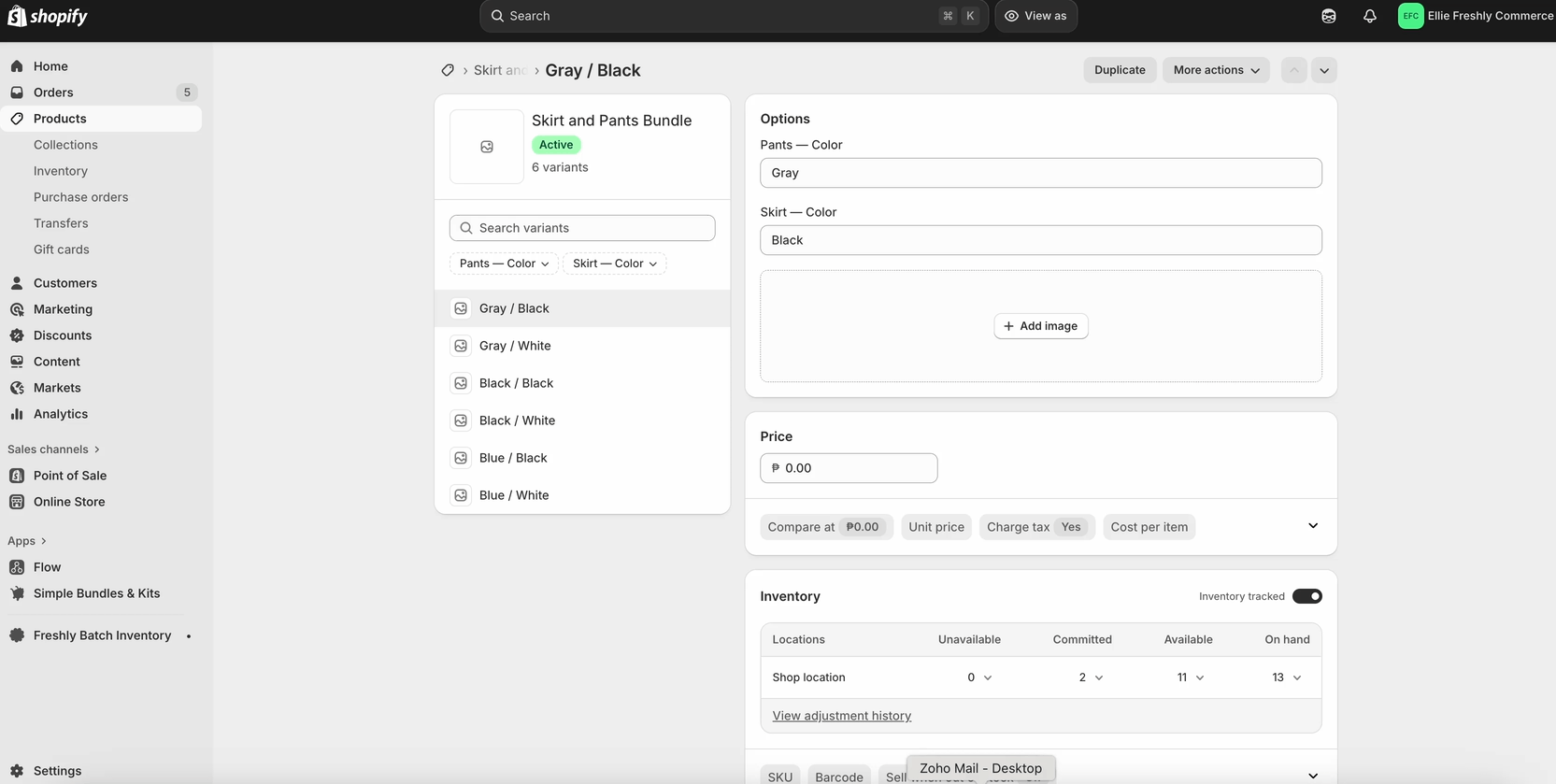1556x784 pixels.
Task: Click the Price input field
Action: pos(849,468)
